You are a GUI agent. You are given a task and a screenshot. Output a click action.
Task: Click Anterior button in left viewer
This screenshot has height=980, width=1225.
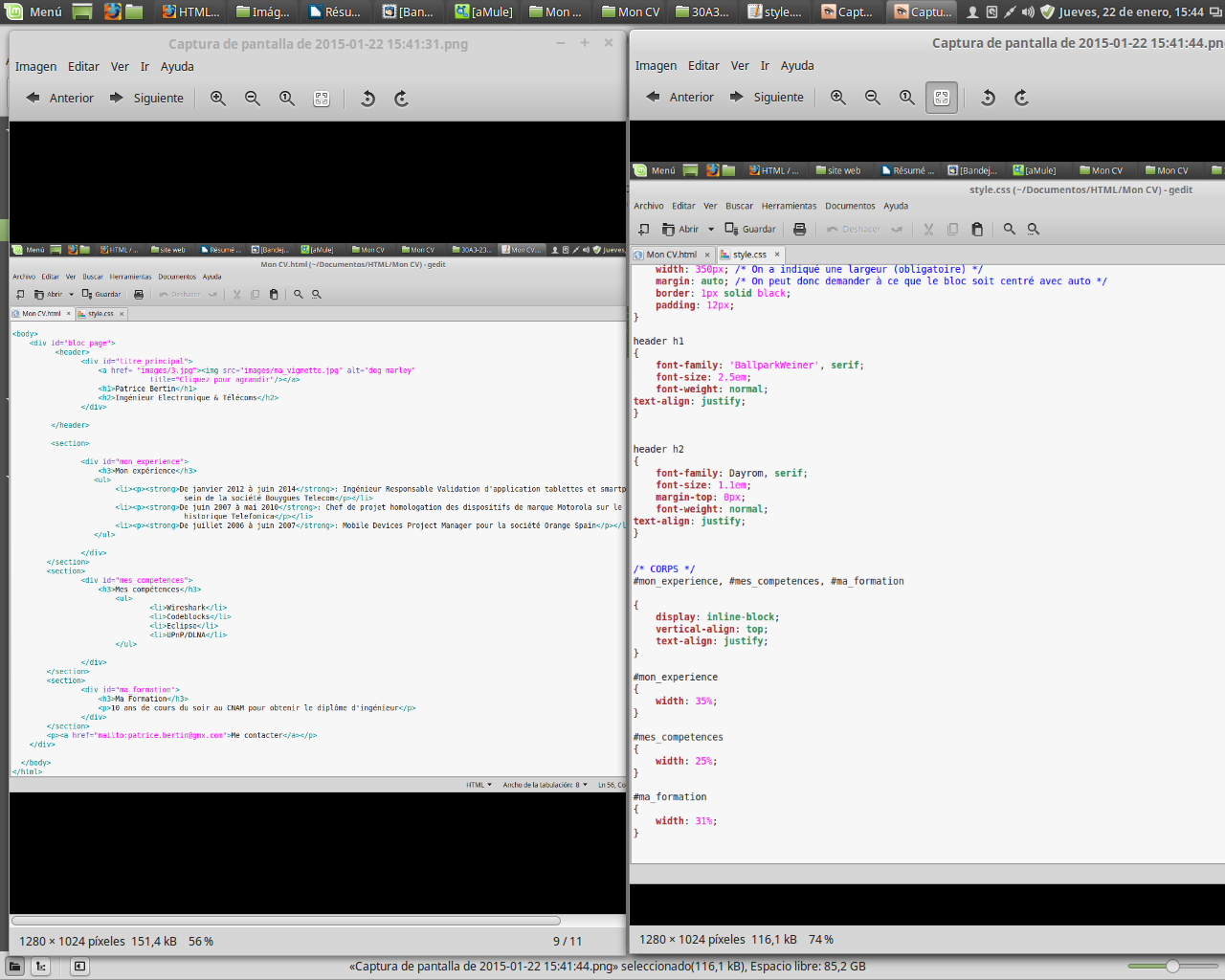tap(60, 99)
